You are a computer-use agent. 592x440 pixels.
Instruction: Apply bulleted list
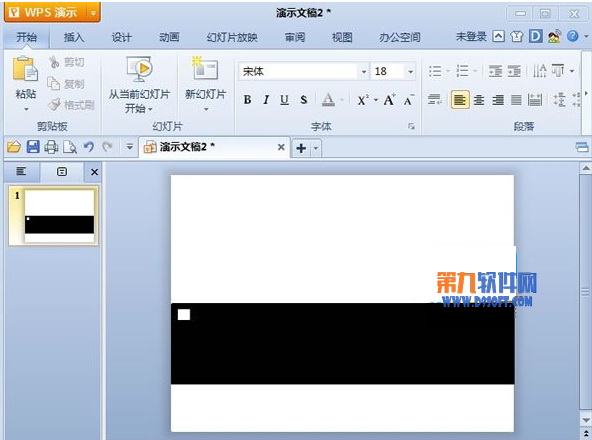tap(435, 71)
